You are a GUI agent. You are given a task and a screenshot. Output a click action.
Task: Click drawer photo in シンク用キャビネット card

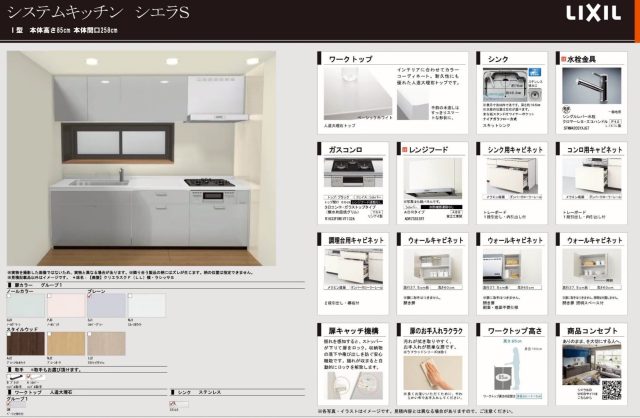click(512, 176)
